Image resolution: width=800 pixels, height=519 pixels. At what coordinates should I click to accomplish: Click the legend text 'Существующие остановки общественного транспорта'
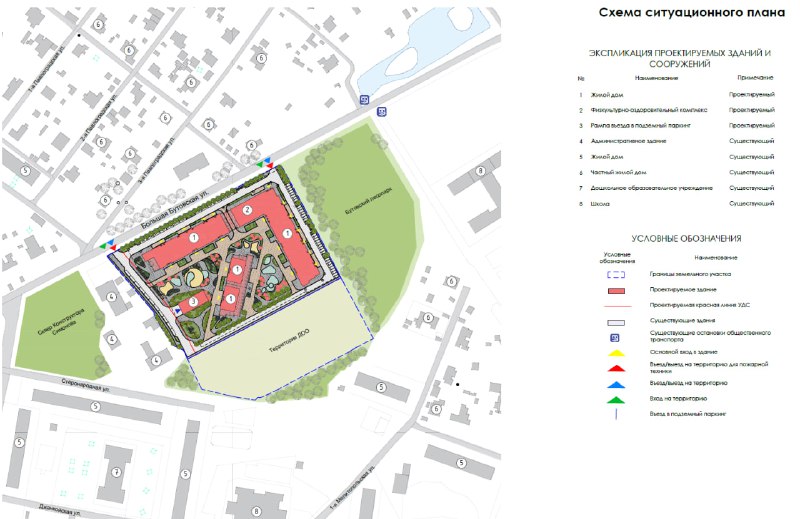[710, 336]
